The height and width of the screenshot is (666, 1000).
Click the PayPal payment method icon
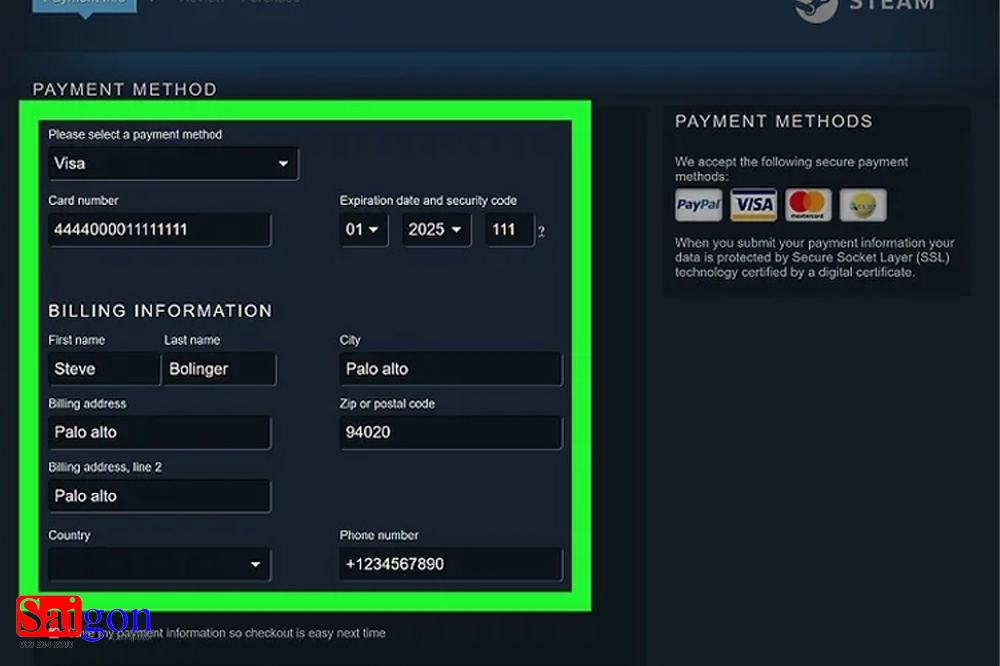pyautogui.click(x=698, y=204)
